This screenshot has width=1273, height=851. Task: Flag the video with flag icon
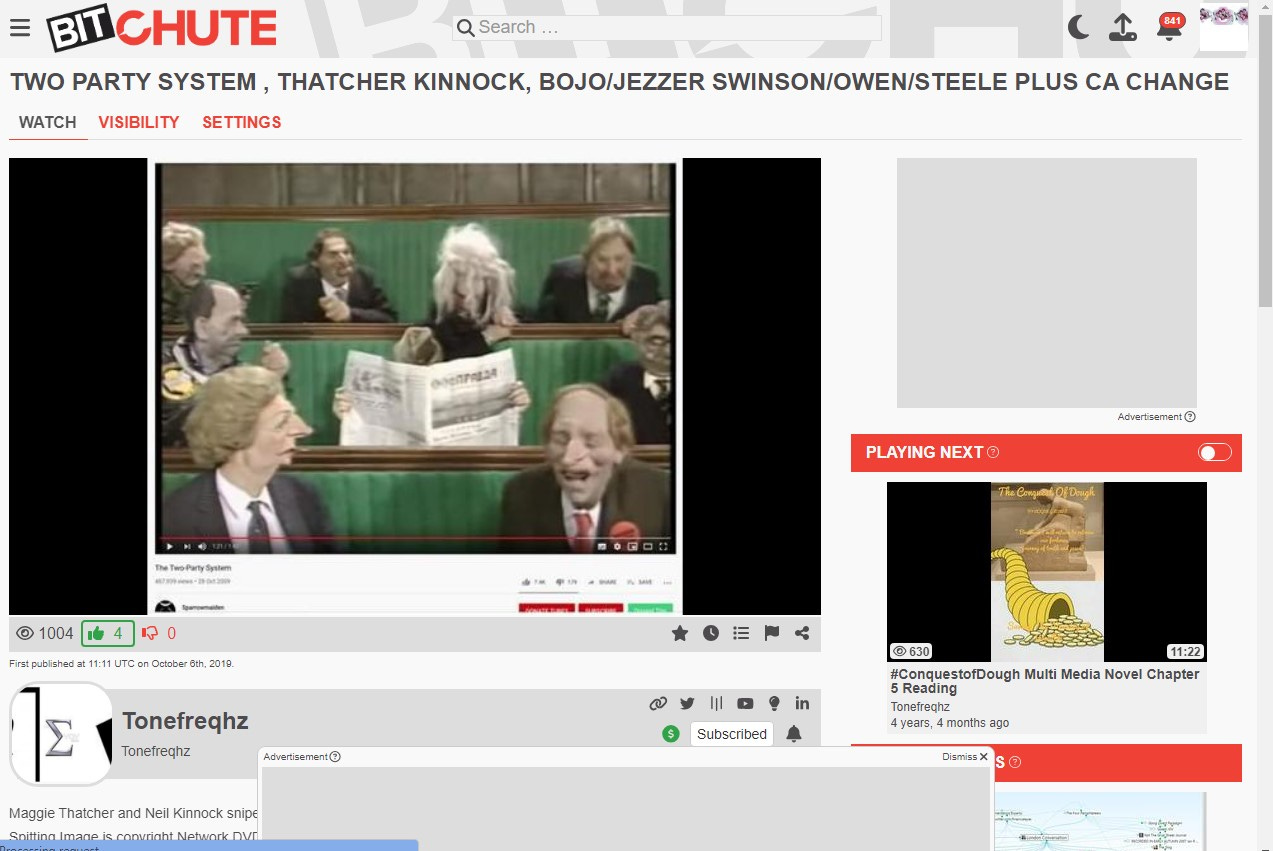tap(772, 633)
